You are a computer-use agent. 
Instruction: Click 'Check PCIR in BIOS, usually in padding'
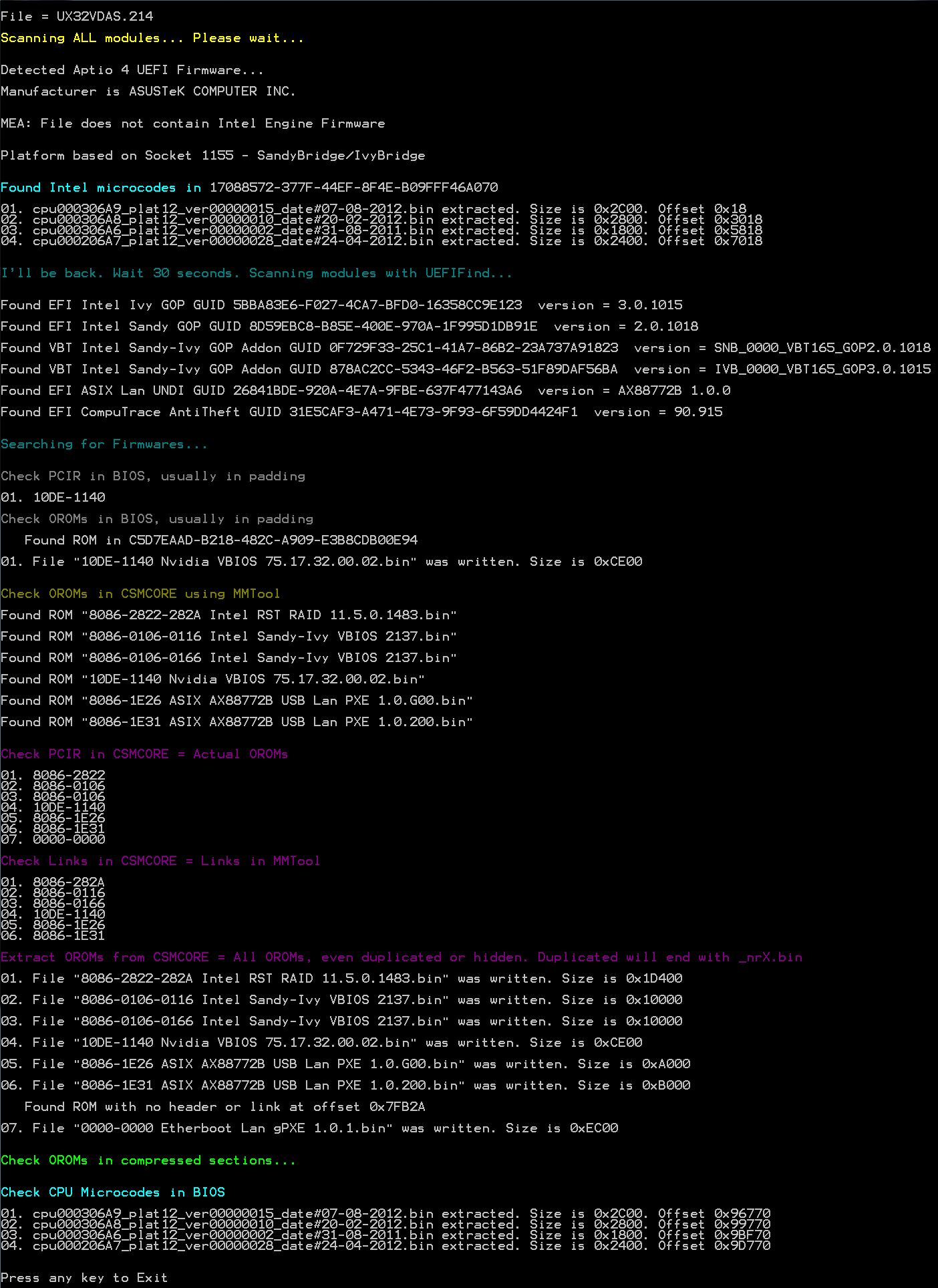(153, 476)
